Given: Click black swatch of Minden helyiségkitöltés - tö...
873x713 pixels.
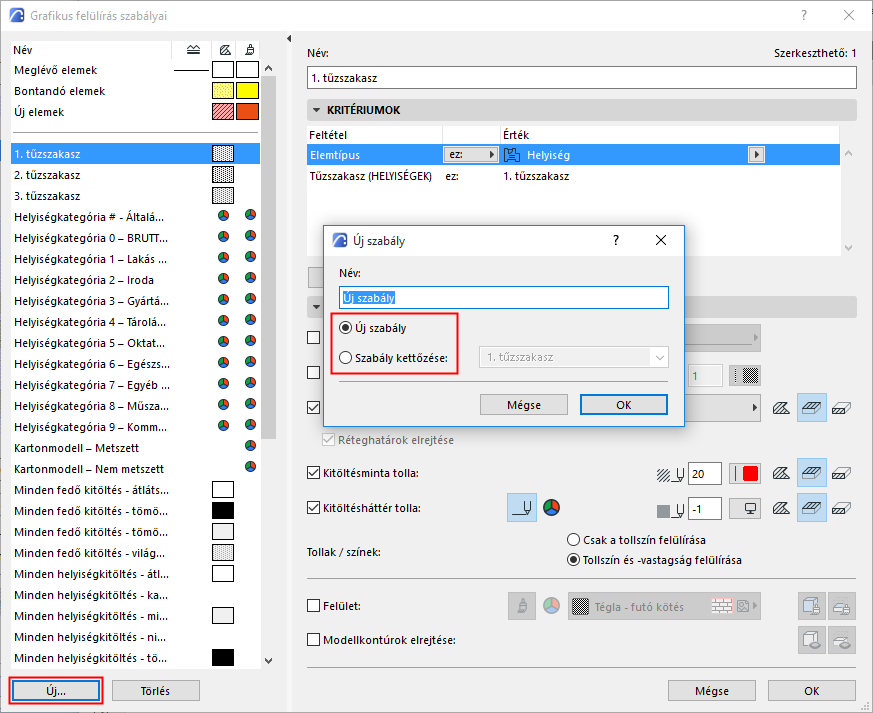Looking at the screenshot, I should coord(223,657).
